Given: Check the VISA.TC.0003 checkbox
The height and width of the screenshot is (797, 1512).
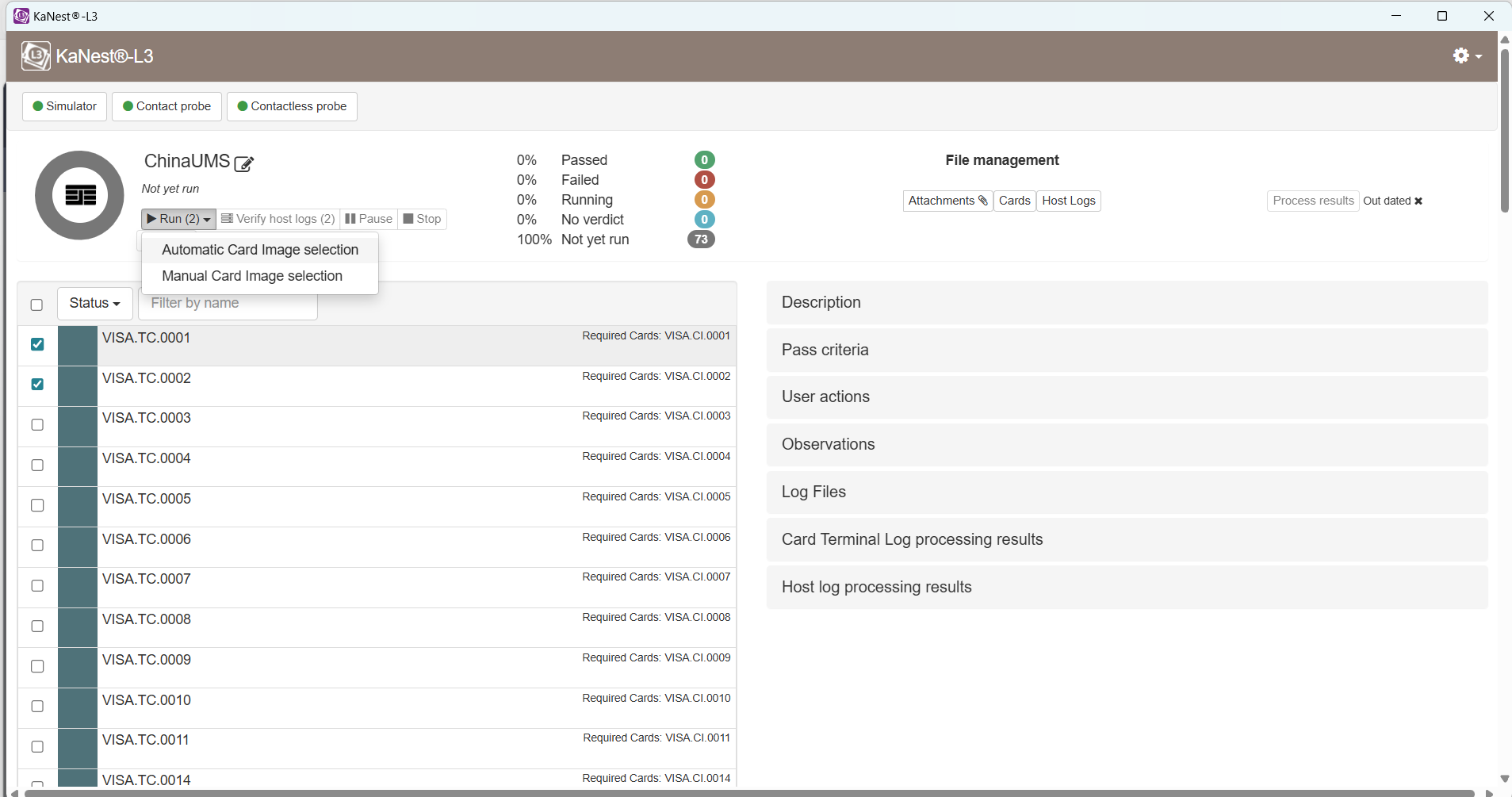Looking at the screenshot, I should (x=37, y=424).
